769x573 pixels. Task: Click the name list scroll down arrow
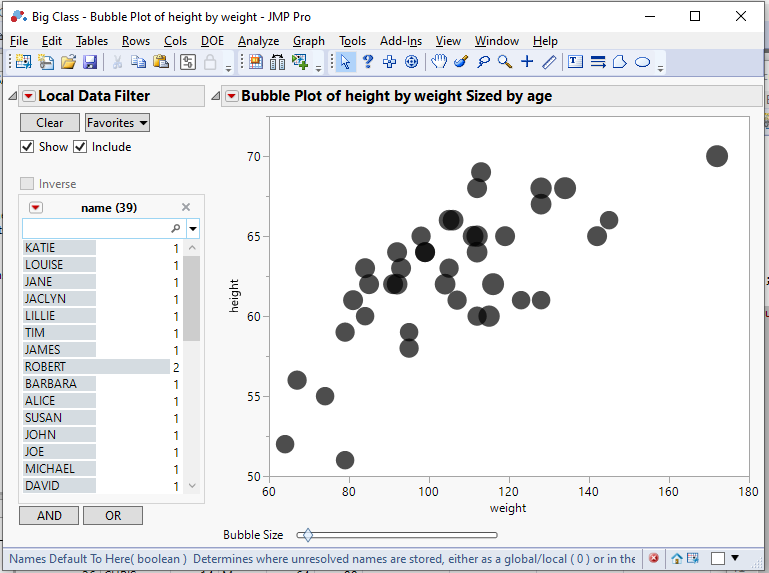pyautogui.click(x=192, y=486)
